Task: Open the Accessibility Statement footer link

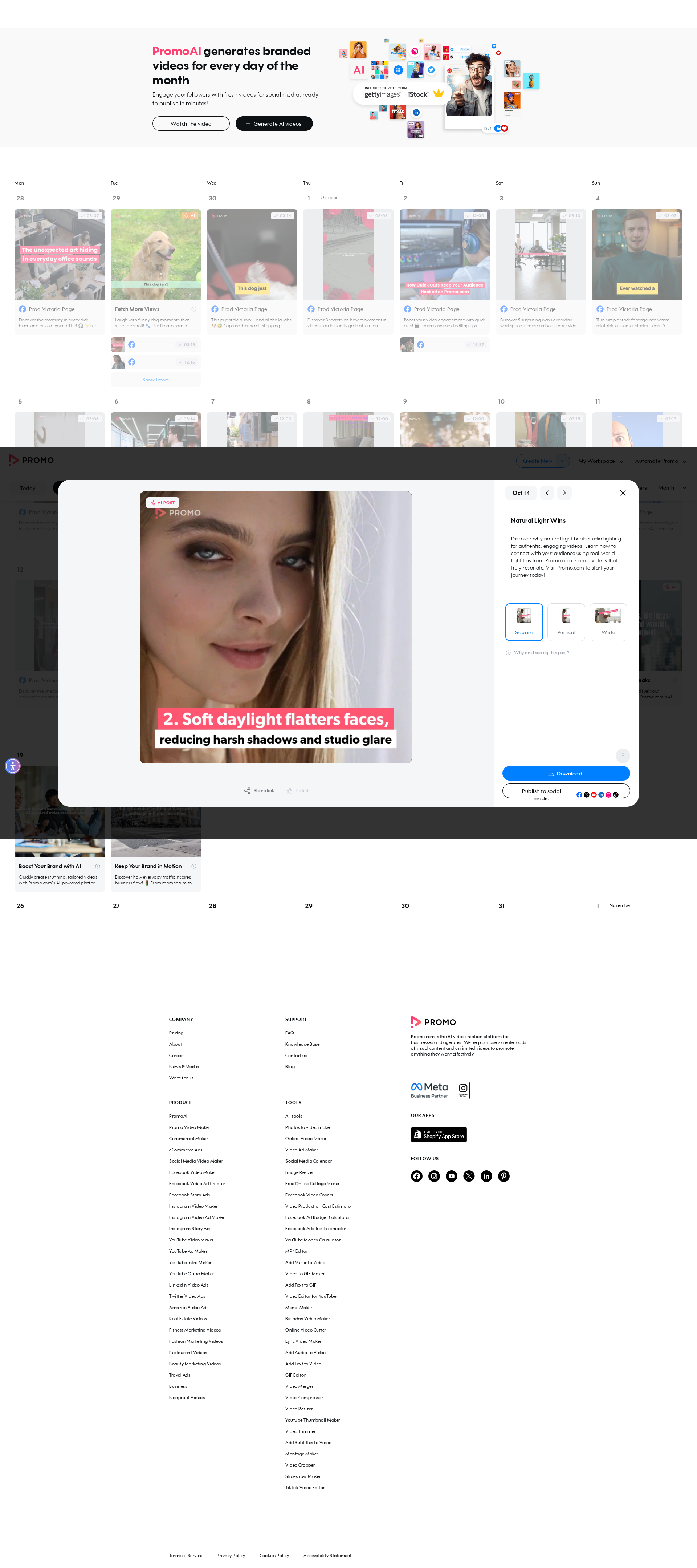Action: [x=327, y=1556]
